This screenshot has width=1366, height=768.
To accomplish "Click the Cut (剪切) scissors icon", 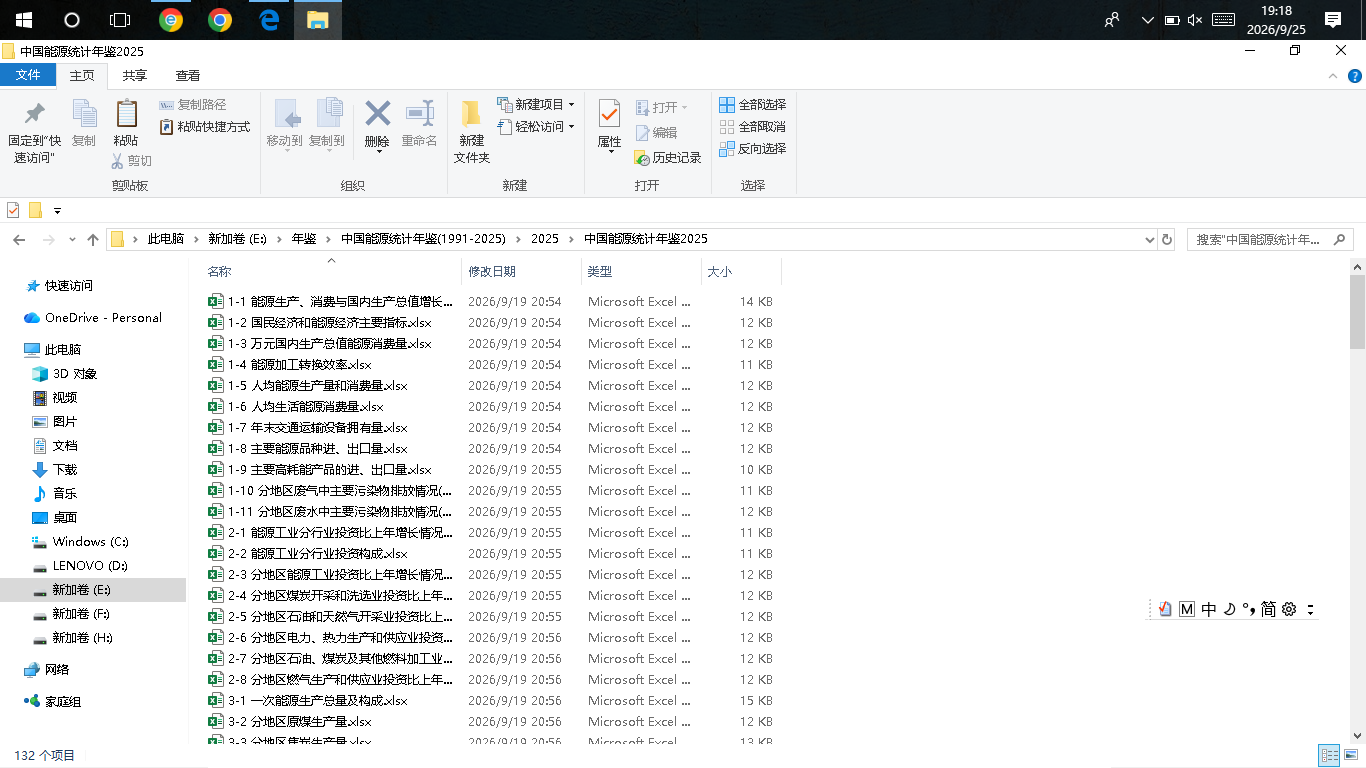I will tap(117, 160).
